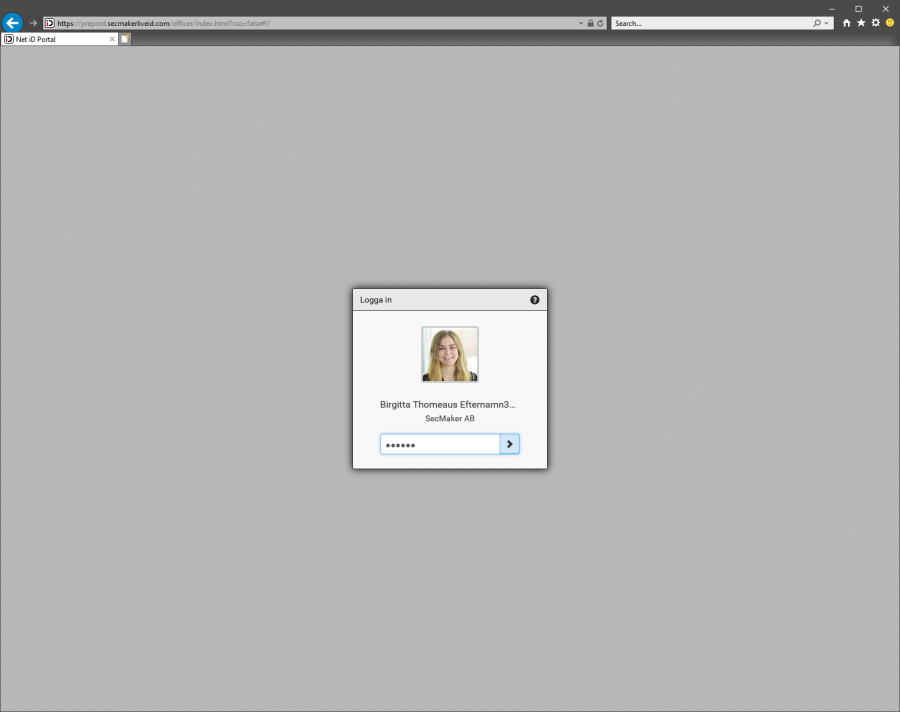The height and width of the screenshot is (712, 900).
Task: Go to the browser Home page icon
Action: tap(847, 23)
